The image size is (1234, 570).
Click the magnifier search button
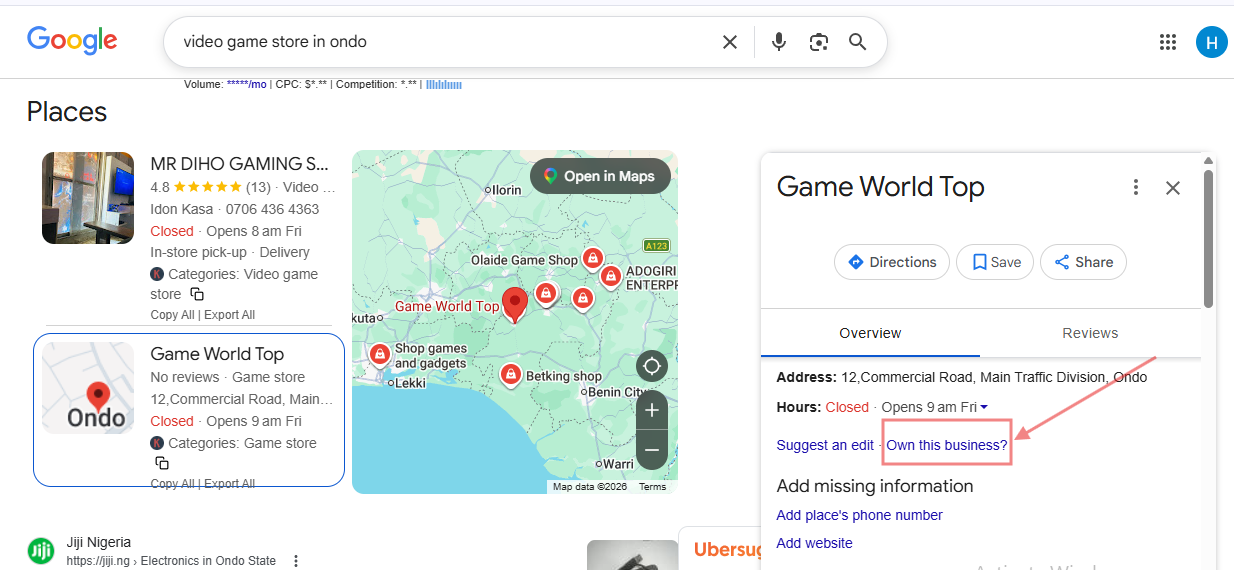point(857,42)
